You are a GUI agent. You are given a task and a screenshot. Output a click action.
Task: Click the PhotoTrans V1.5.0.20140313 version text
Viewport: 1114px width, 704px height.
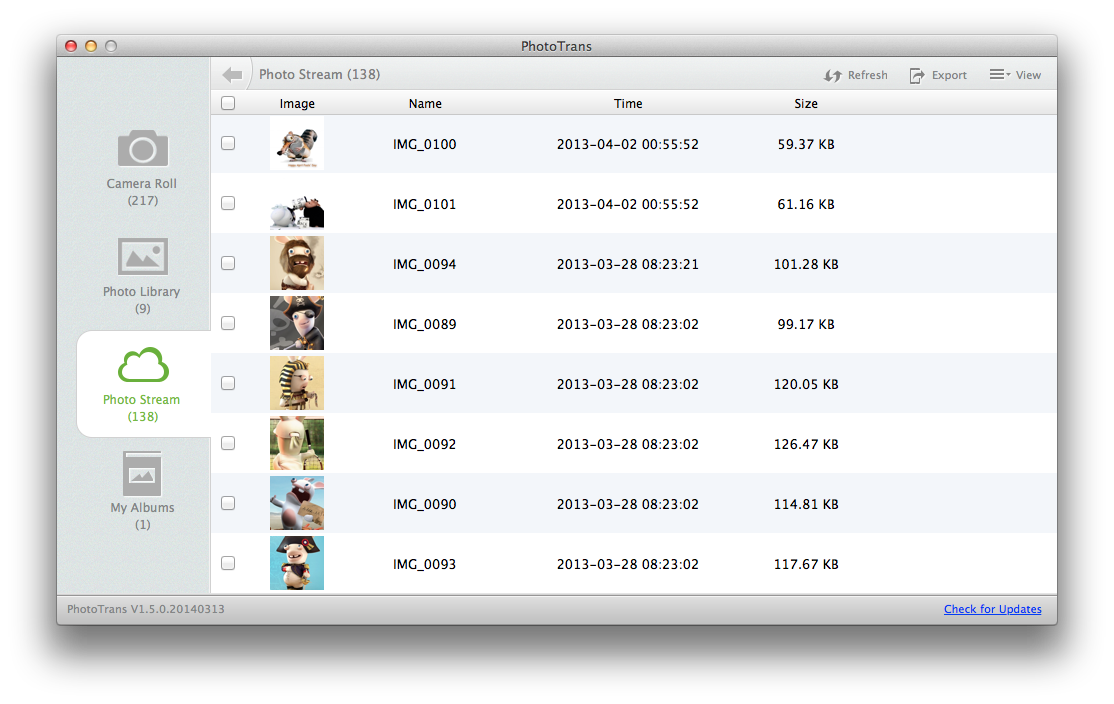146,609
